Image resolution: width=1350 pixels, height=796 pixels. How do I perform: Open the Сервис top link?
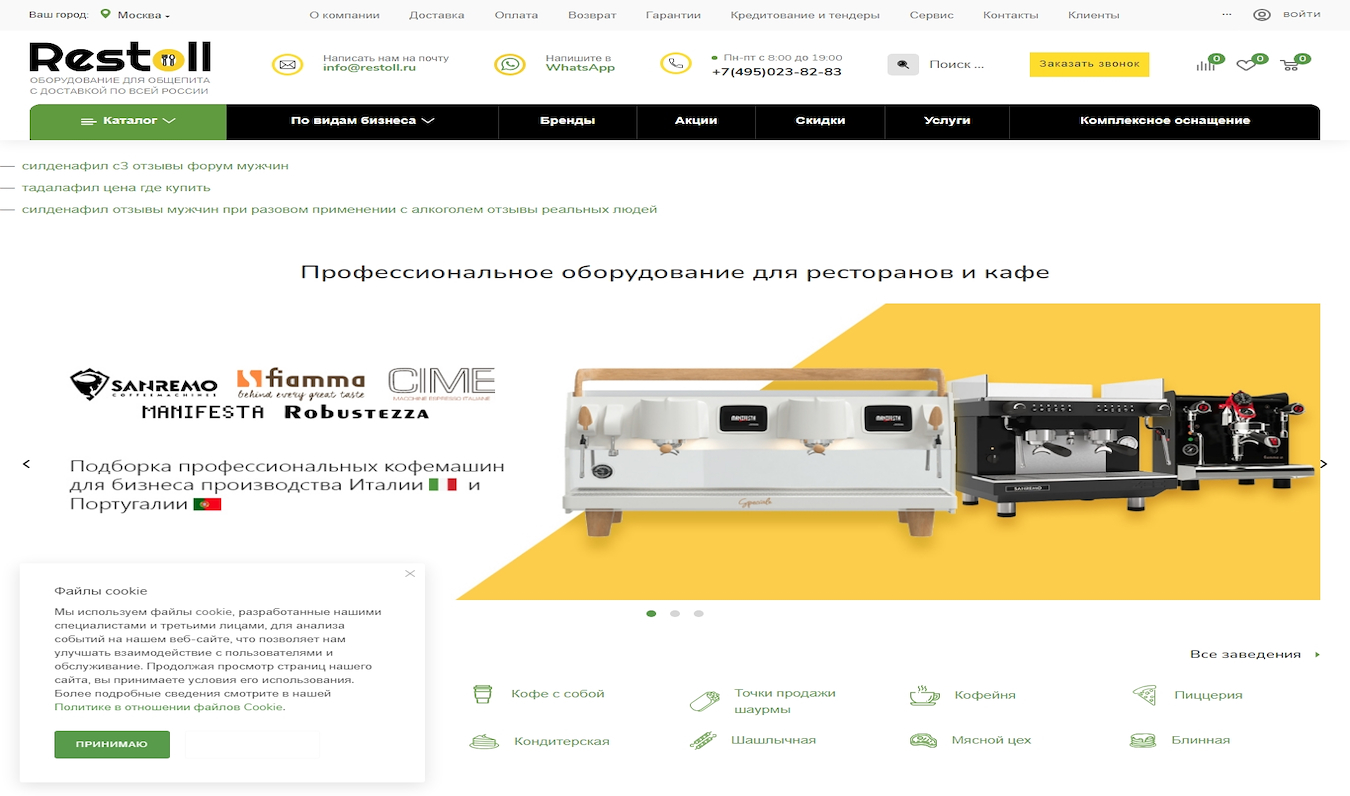click(932, 15)
